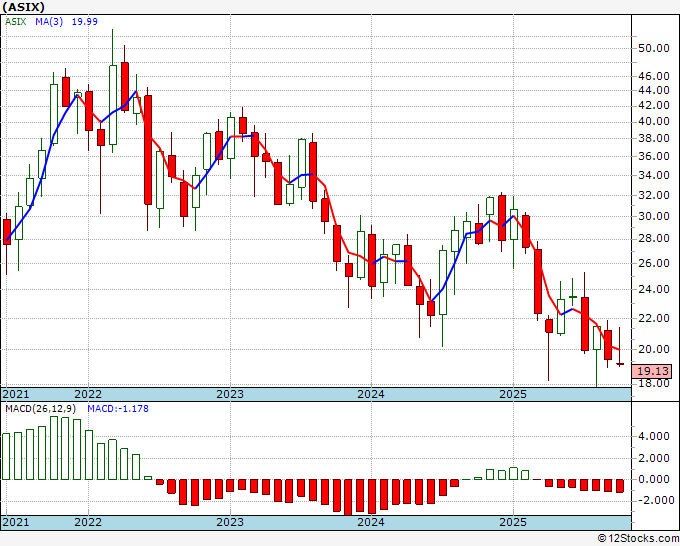The width and height of the screenshot is (680, 546).
Task: Click the MACD:-1.178 value readout
Action: pyautogui.click(x=118, y=409)
